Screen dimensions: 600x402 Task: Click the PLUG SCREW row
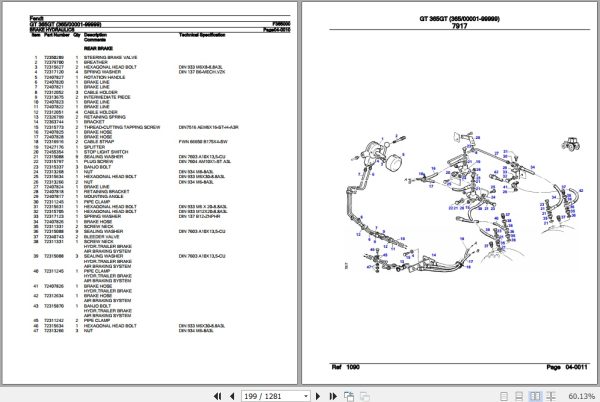point(131,162)
